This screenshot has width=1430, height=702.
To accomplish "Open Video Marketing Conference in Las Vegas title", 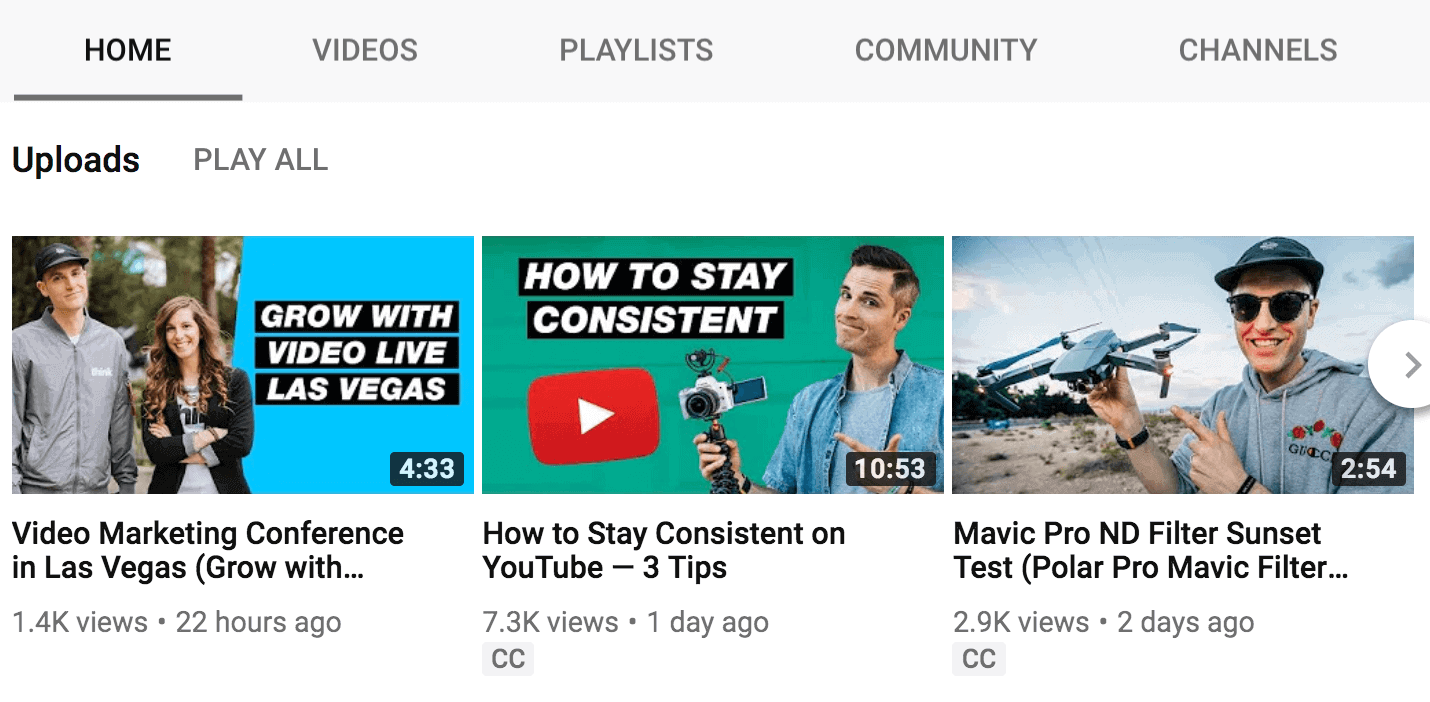I will tap(208, 550).
